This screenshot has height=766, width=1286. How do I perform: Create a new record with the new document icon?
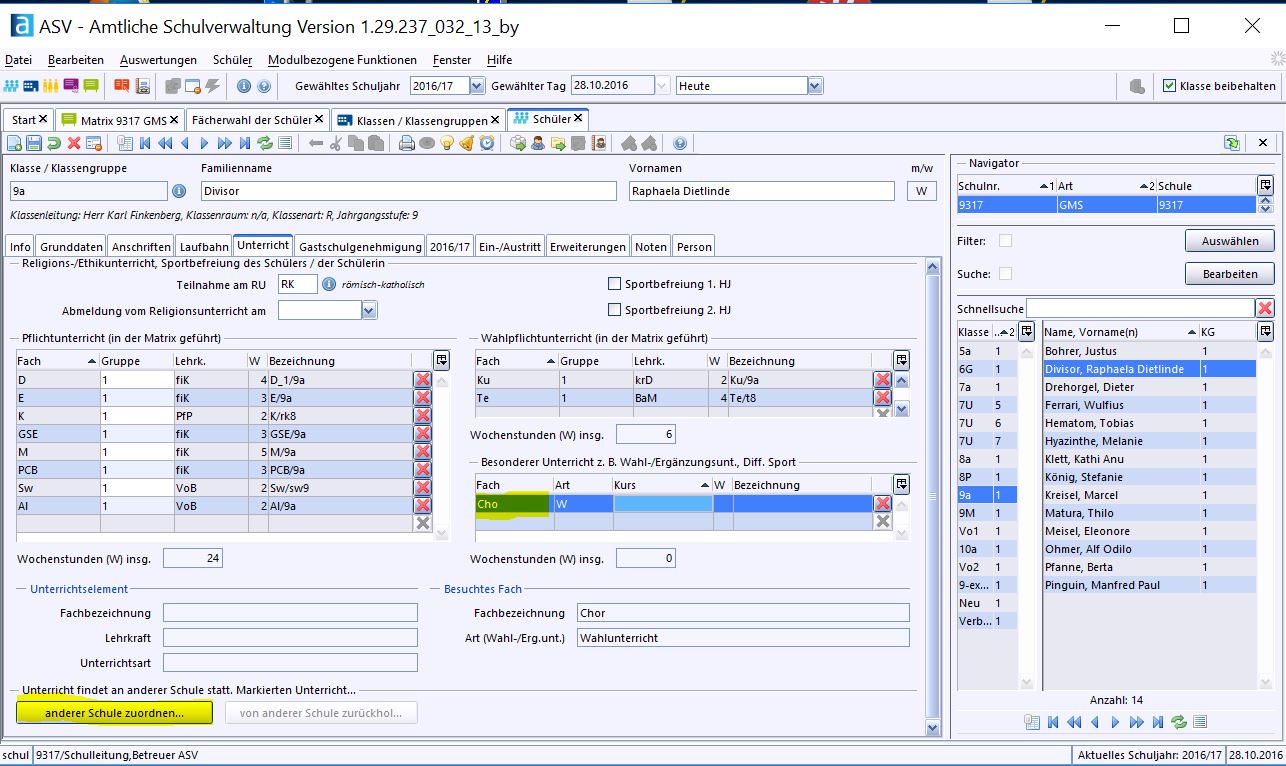click(x=14, y=143)
